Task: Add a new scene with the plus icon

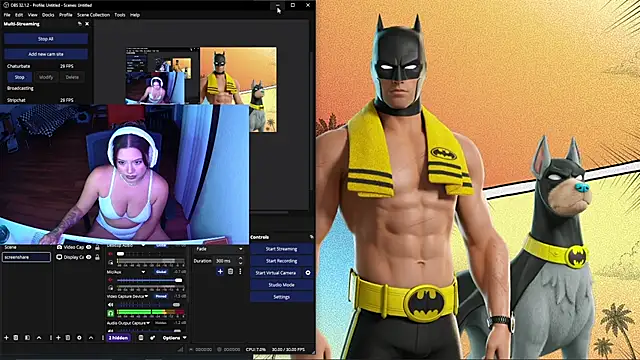Action: [x=6, y=338]
